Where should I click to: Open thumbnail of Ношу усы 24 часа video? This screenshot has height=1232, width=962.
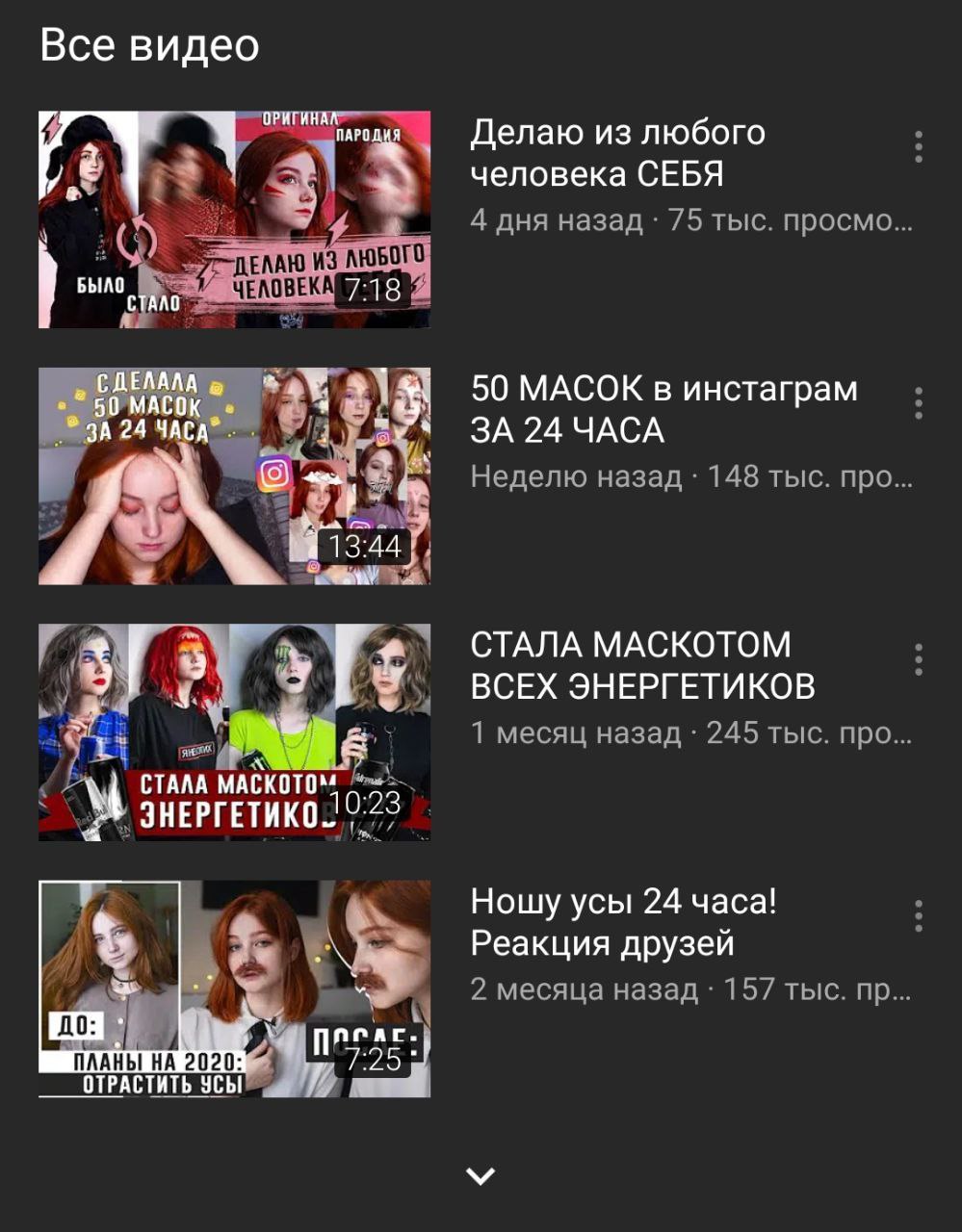pyautogui.click(x=234, y=988)
